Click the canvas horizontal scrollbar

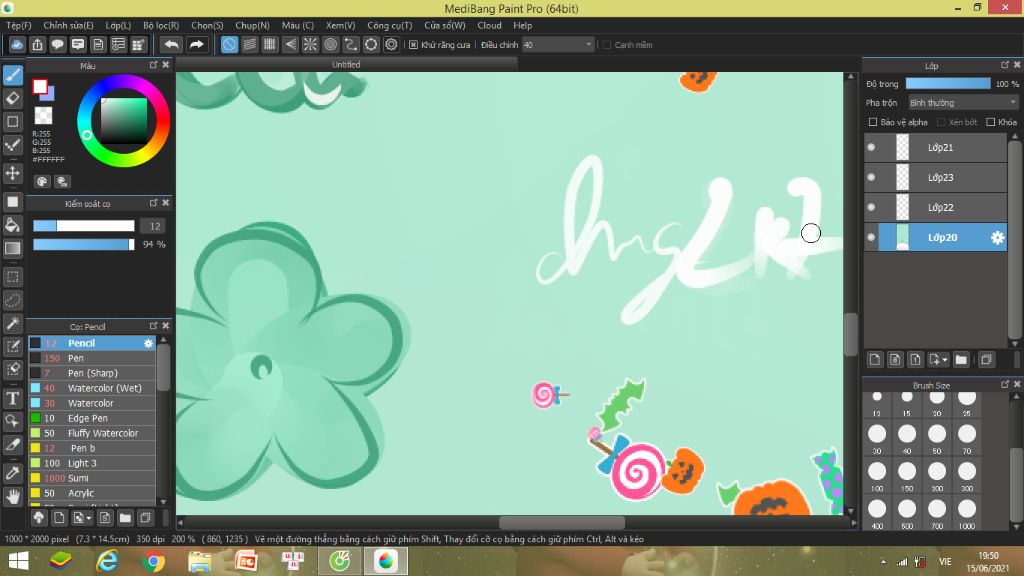coord(562,522)
